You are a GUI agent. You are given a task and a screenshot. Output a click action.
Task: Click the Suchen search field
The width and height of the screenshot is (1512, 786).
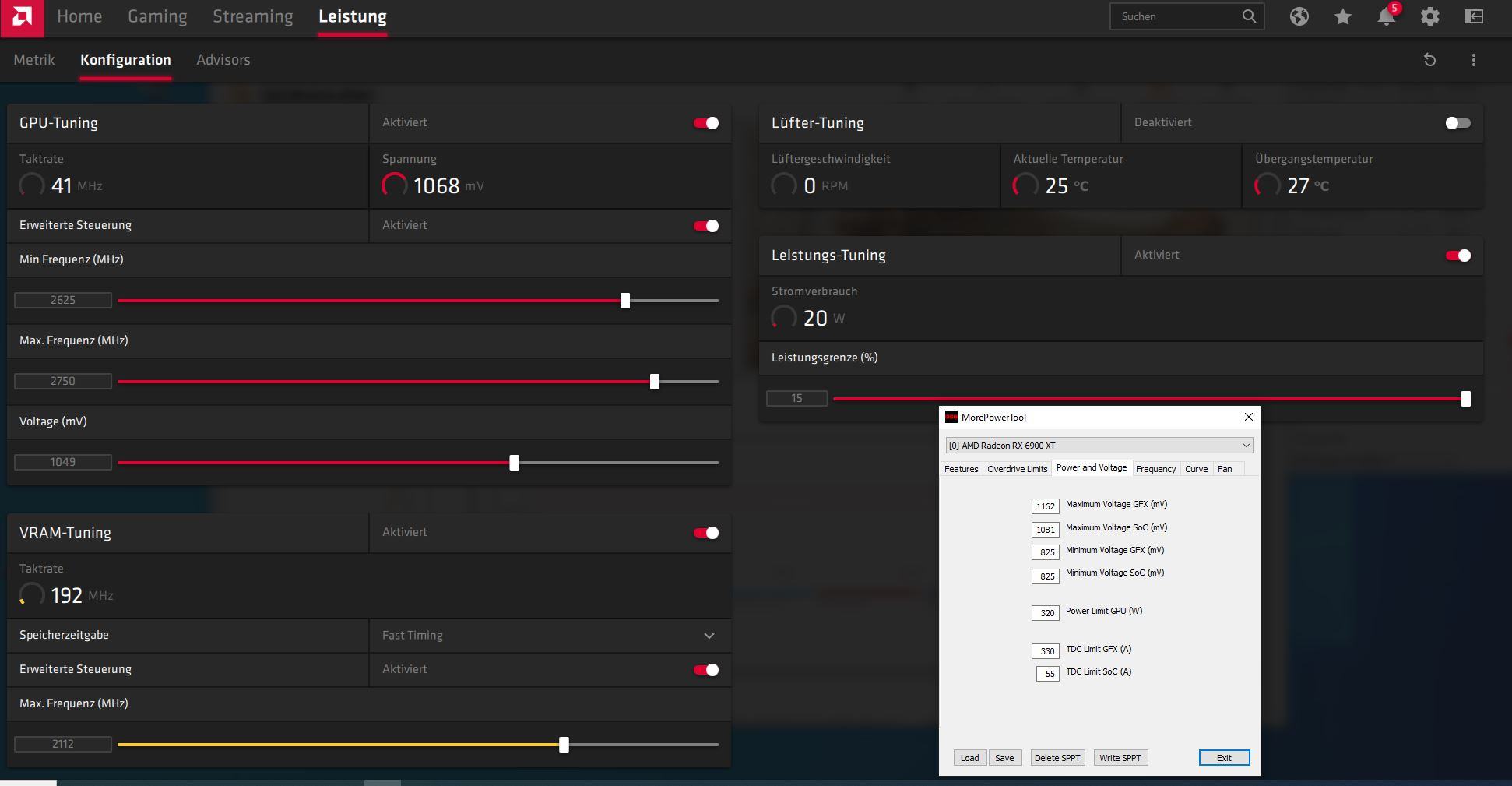[x=1187, y=16]
